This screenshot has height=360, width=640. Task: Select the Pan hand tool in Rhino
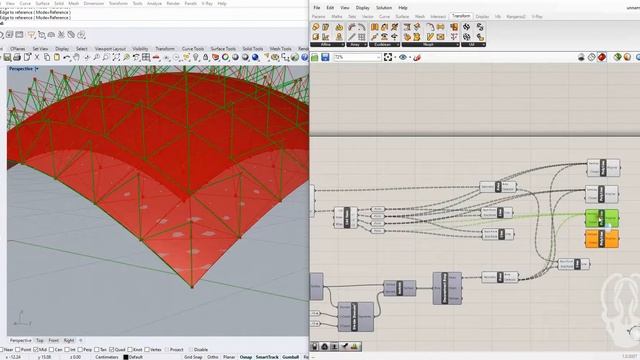coord(76,58)
